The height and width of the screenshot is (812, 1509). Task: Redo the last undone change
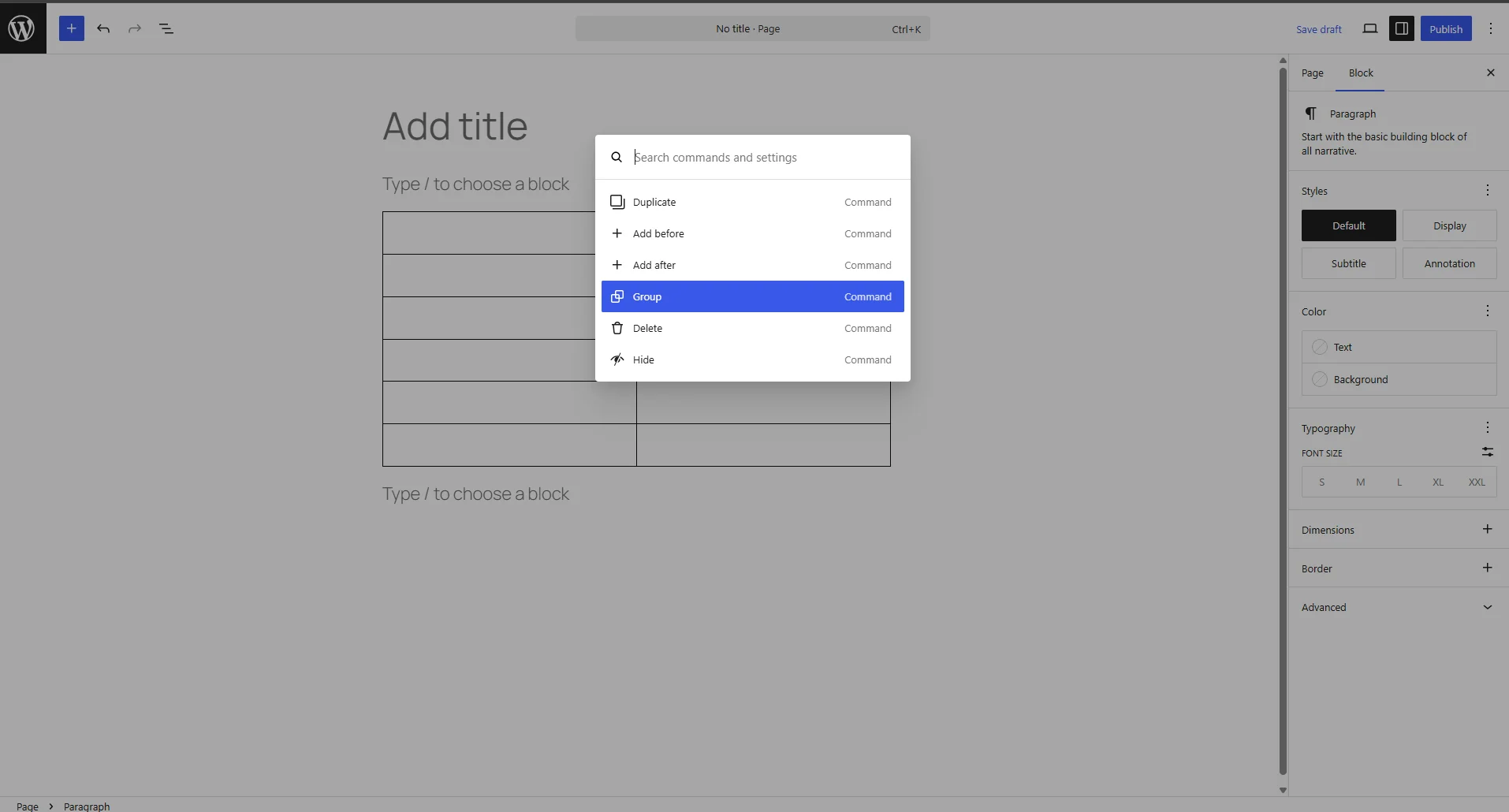135,28
